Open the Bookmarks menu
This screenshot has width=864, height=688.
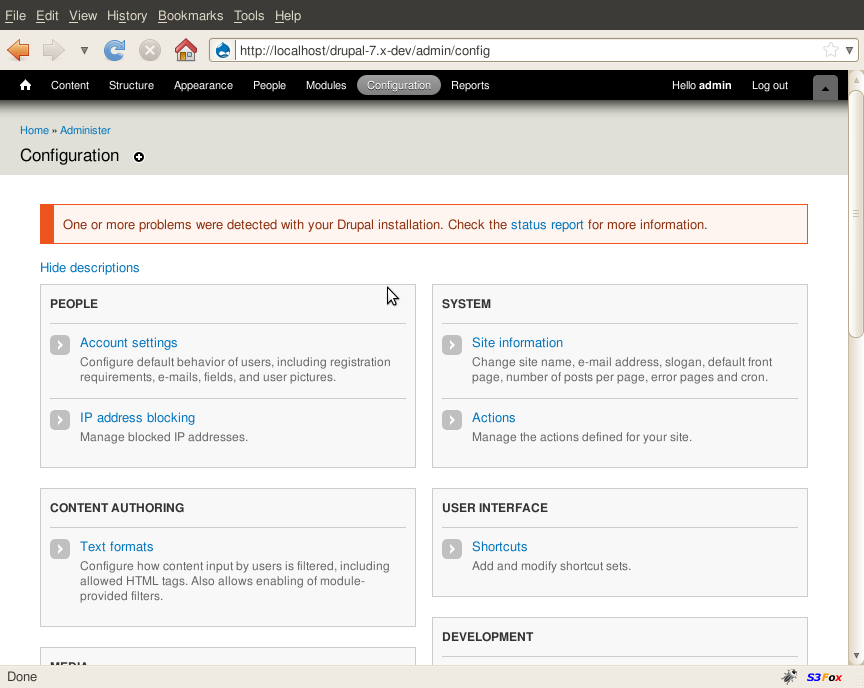pos(191,16)
